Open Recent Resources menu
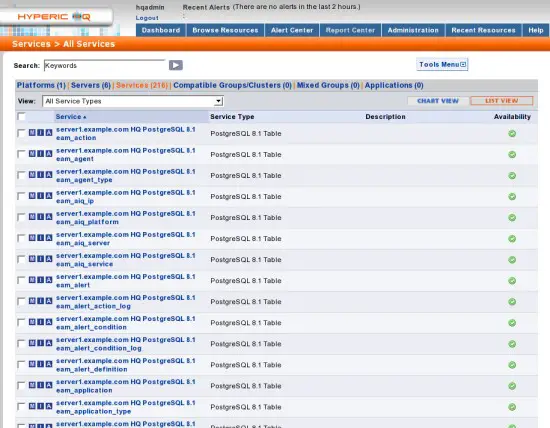550x428 pixels. point(483,30)
